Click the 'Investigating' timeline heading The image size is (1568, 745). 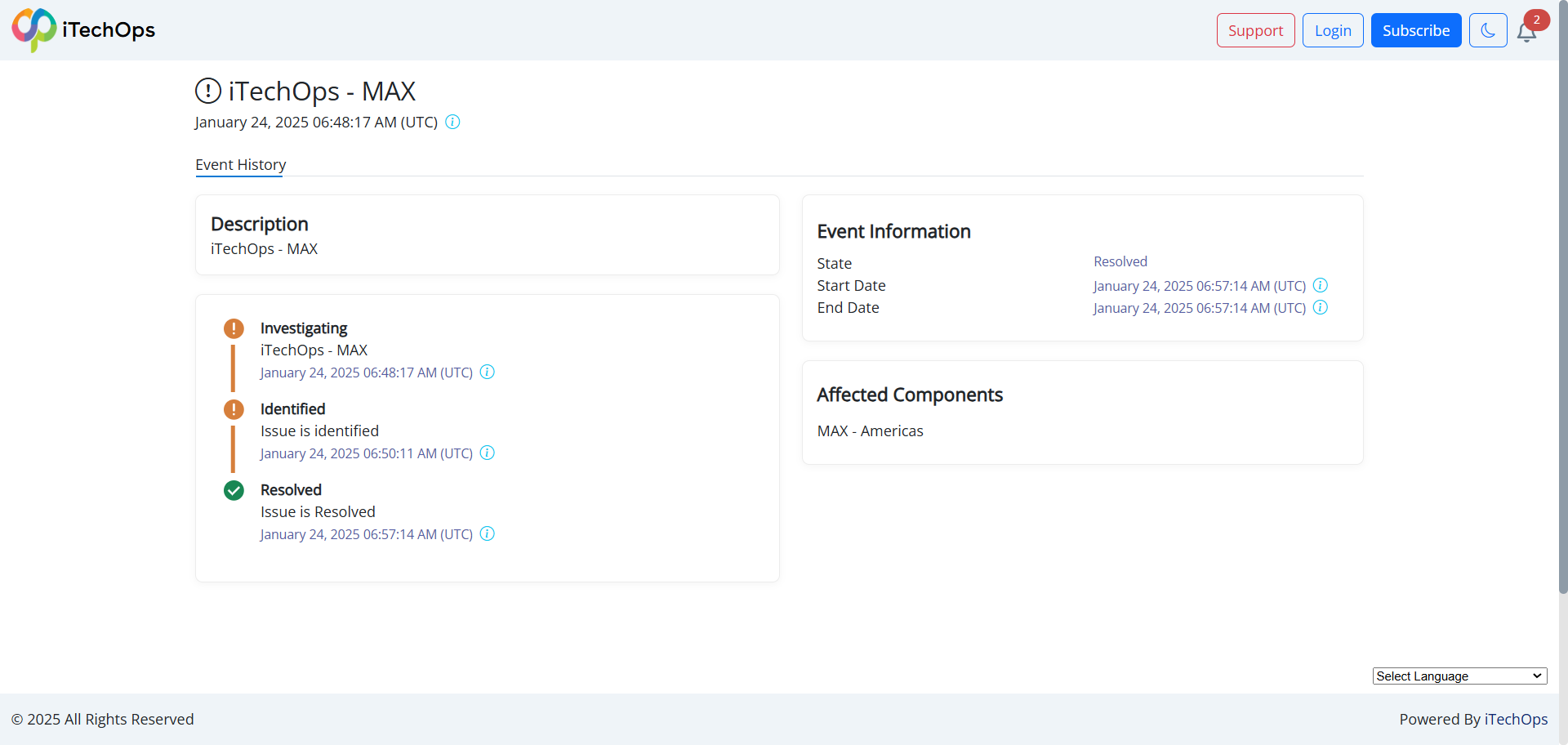(304, 328)
